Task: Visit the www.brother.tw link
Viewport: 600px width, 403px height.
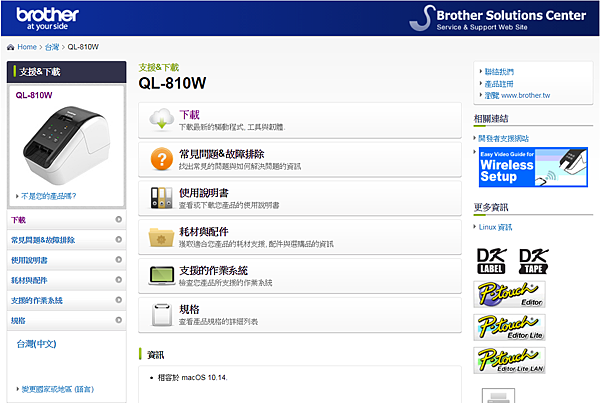Action: [x=517, y=95]
